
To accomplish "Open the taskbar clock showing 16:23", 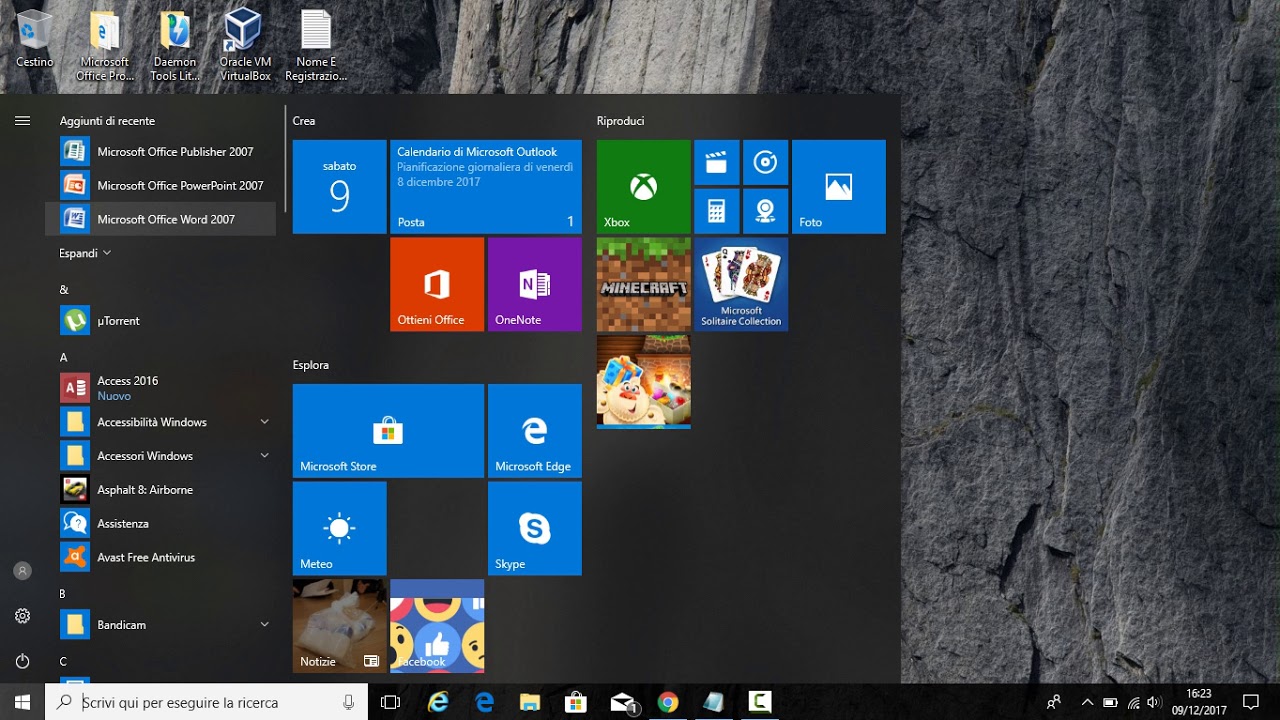I will point(1198,702).
